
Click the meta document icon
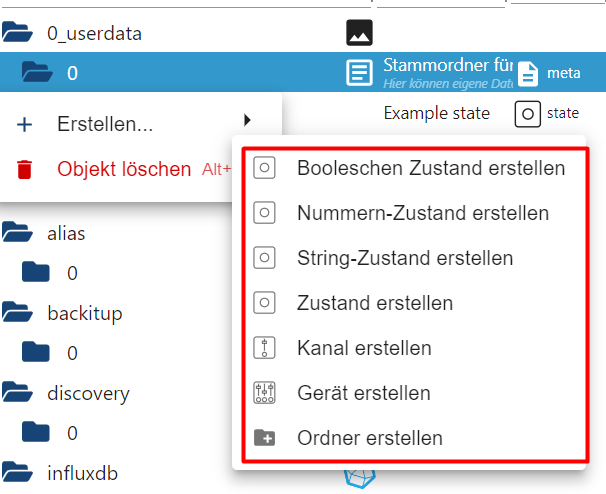coord(528,73)
